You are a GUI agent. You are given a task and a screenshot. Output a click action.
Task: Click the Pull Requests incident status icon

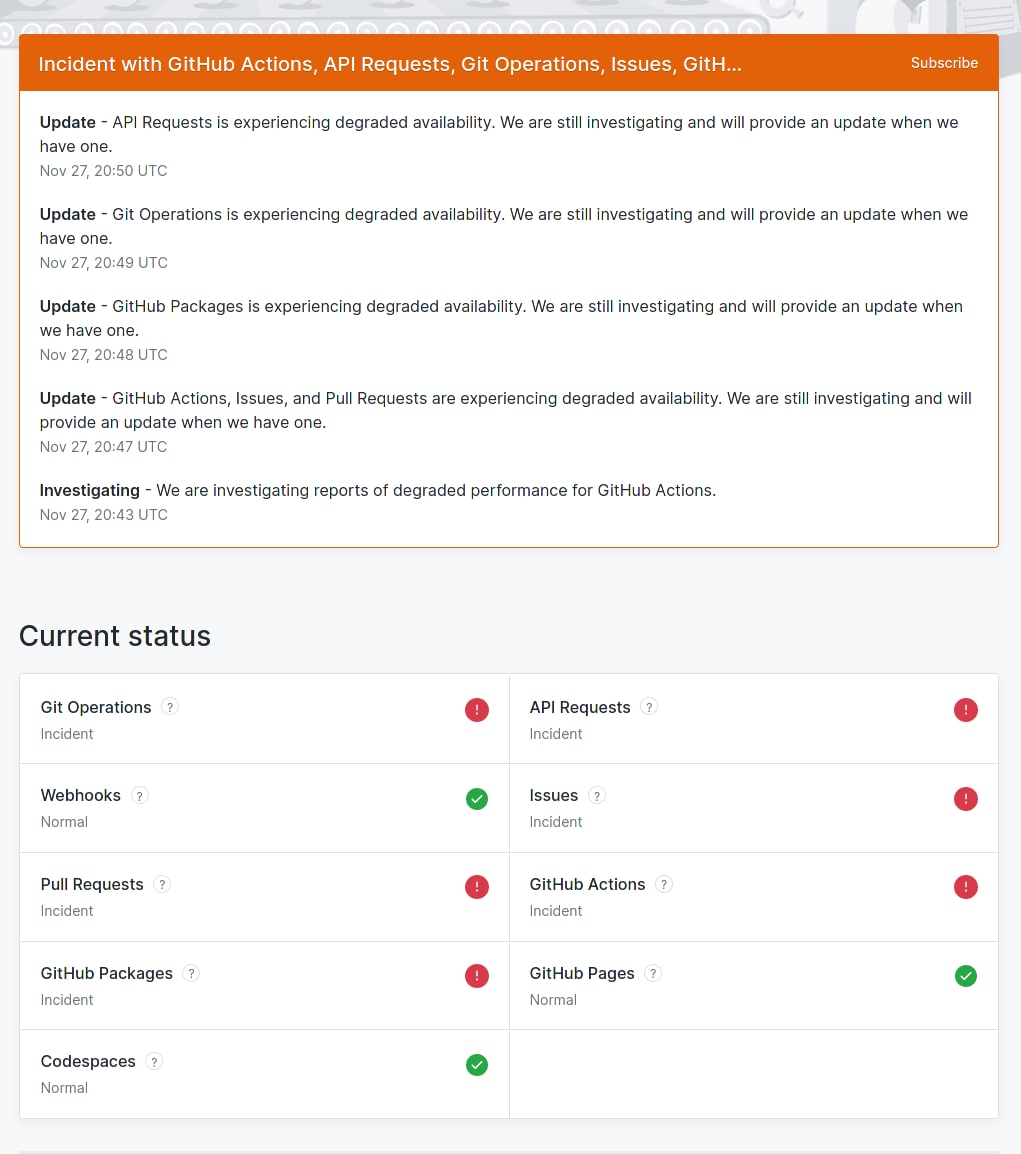pyautogui.click(x=477, y=887)
